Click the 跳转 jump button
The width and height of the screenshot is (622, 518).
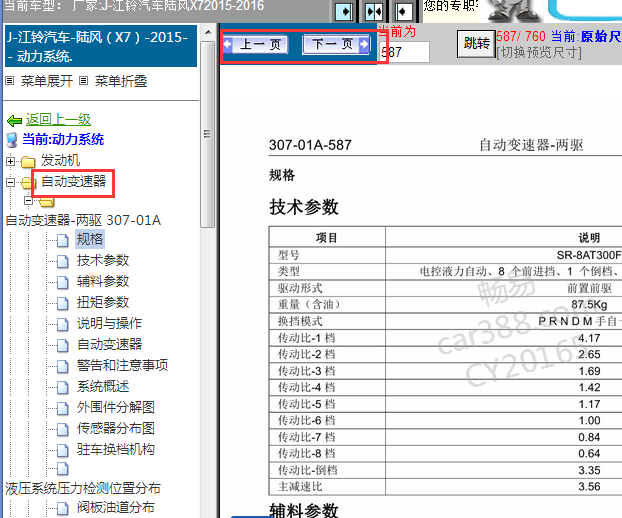click(x=476, y=43)
